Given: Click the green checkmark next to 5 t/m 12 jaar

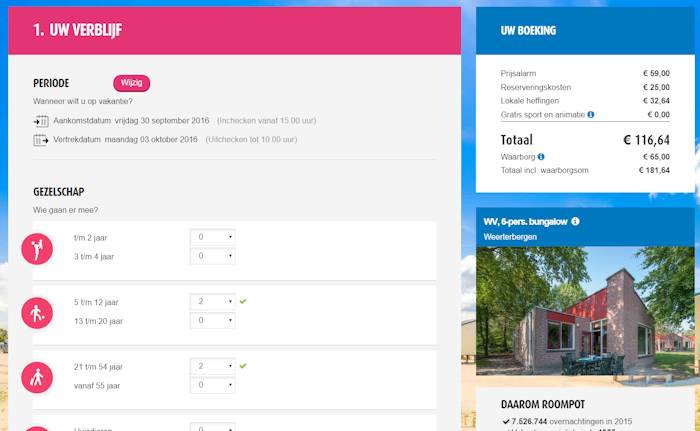Looking at the screenshot, I should coord(243,301).
